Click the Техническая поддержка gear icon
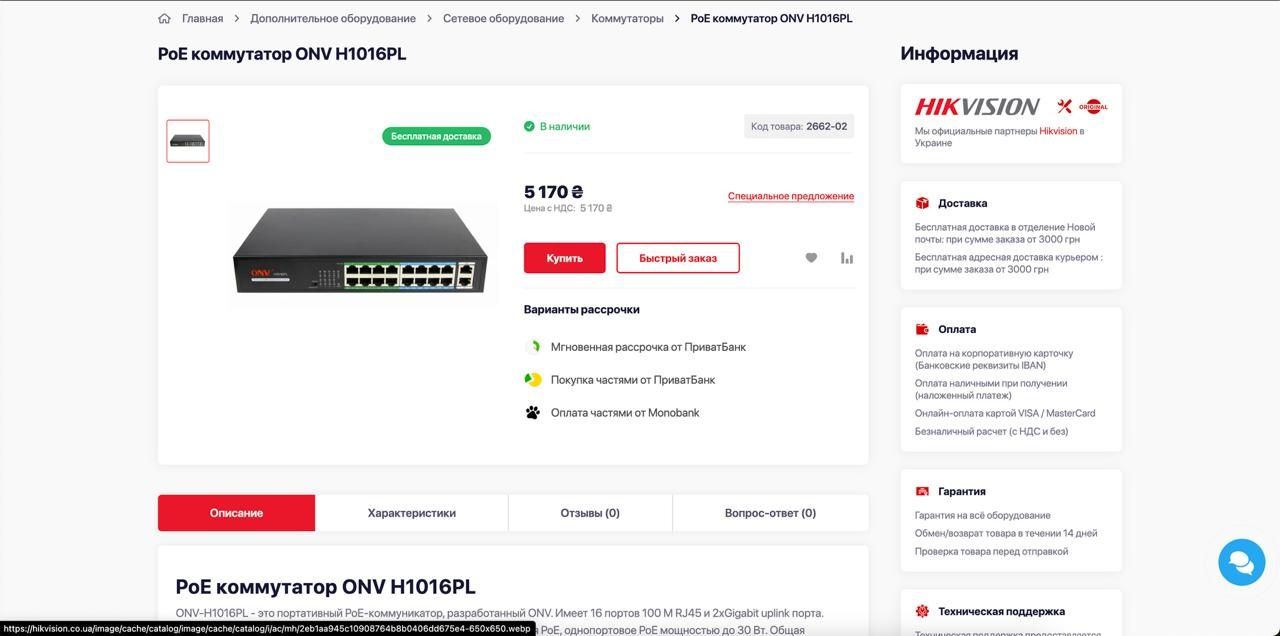This screenshot has width=1280, height=636. coord(922,611)
